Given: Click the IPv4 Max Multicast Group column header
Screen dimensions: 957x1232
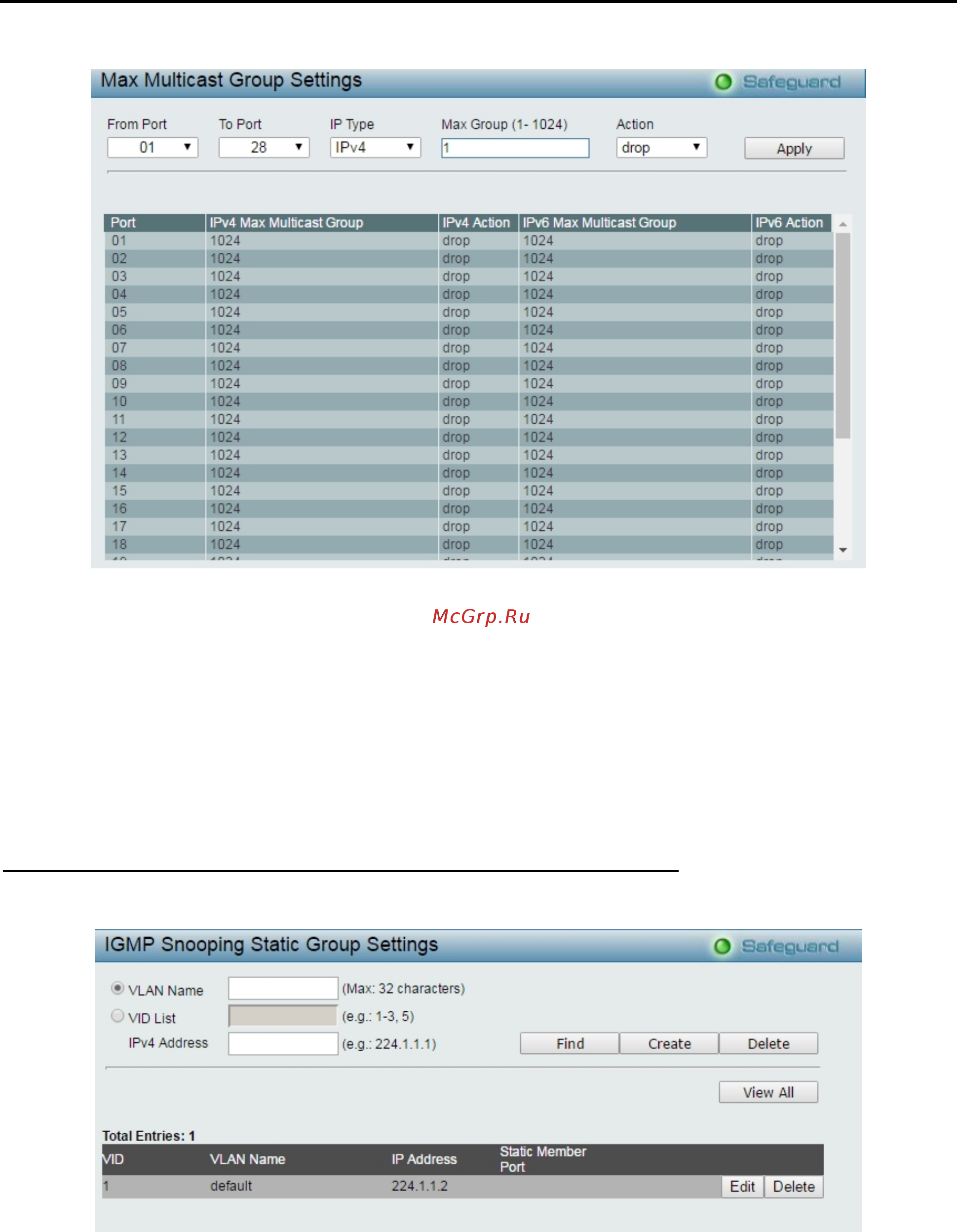Looking at the screenshot, I should 322,223.
